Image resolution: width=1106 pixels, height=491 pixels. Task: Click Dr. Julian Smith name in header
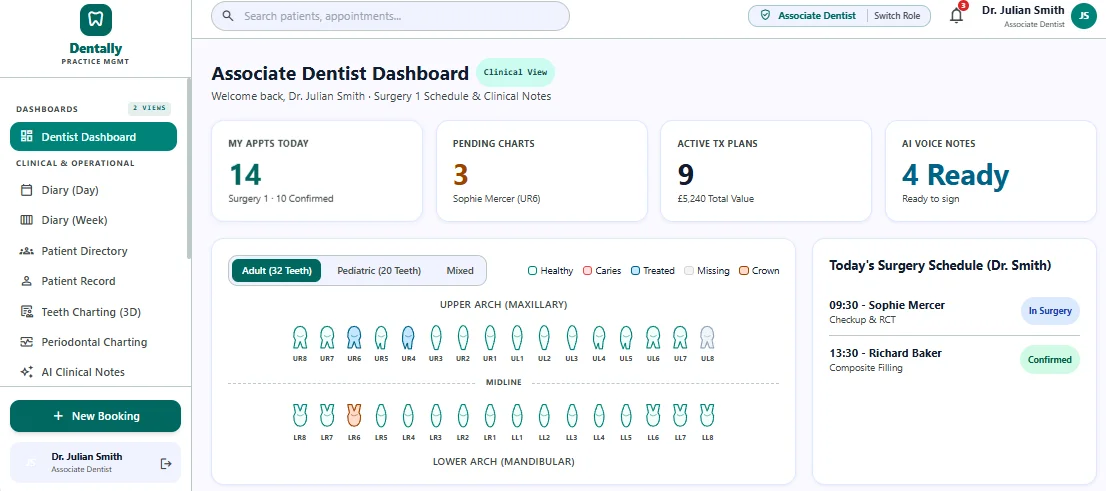coord(1023,11)
